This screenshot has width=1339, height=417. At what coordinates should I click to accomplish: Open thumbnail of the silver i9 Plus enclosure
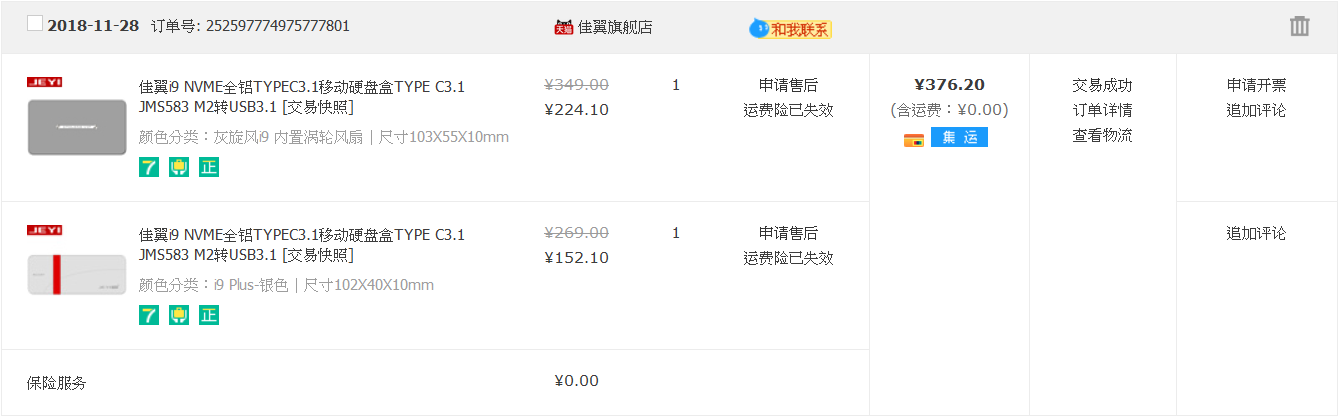click(x=77, y=274)
